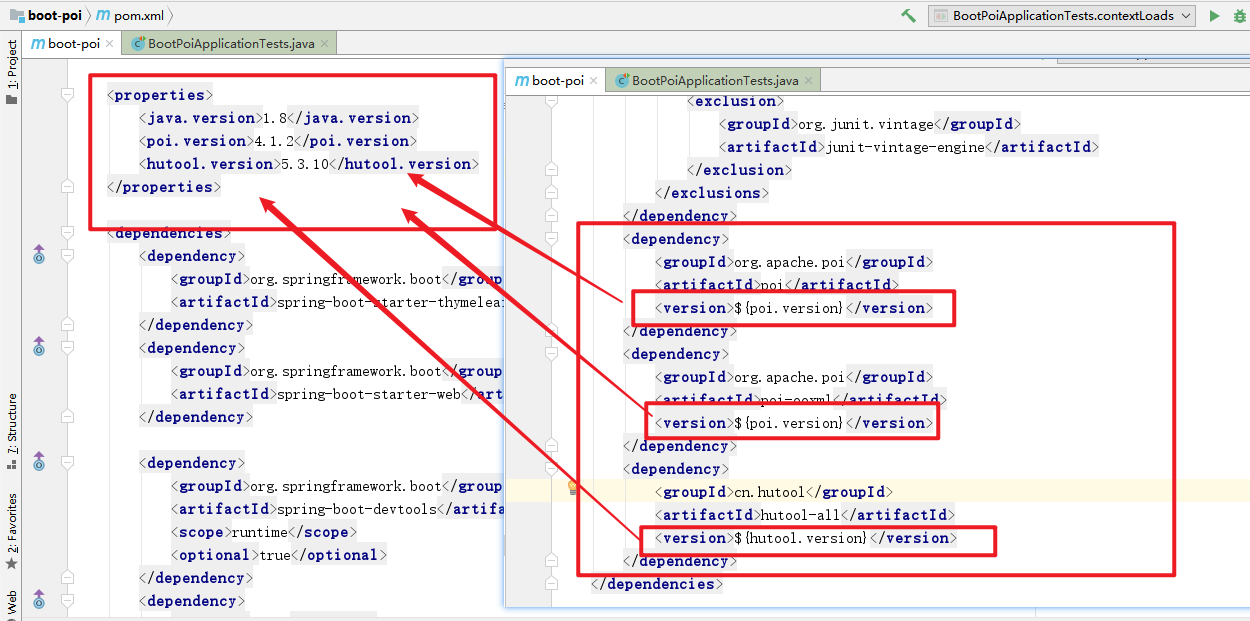The height and width of the screenshot is (621, 1250).
Task: Click the yellow lightbulb intention icon near cn.hutool
Action: click(x=572, y=488)
